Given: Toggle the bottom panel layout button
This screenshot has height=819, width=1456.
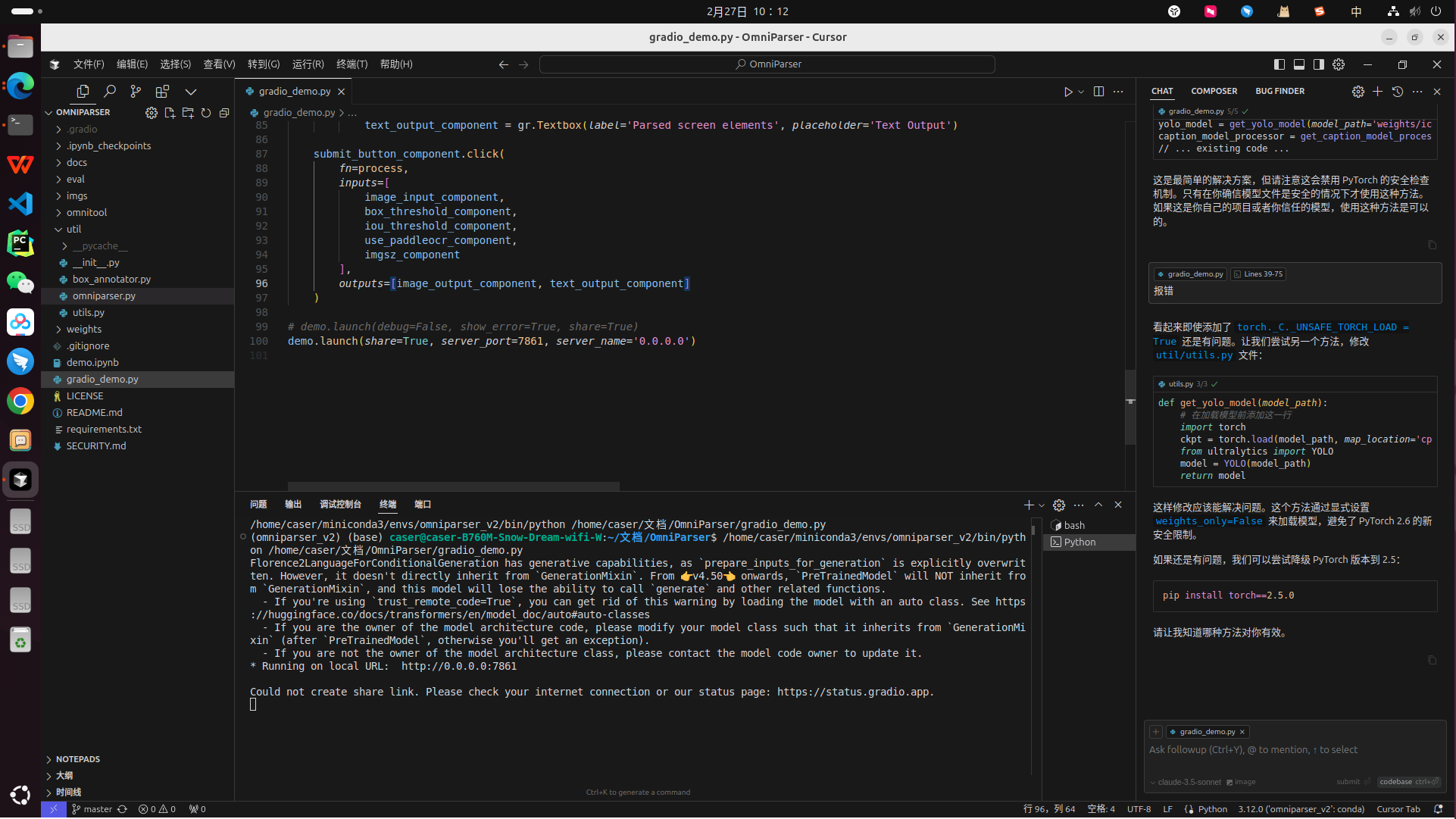Looking at the screenshot, I should pos(1299,64).
